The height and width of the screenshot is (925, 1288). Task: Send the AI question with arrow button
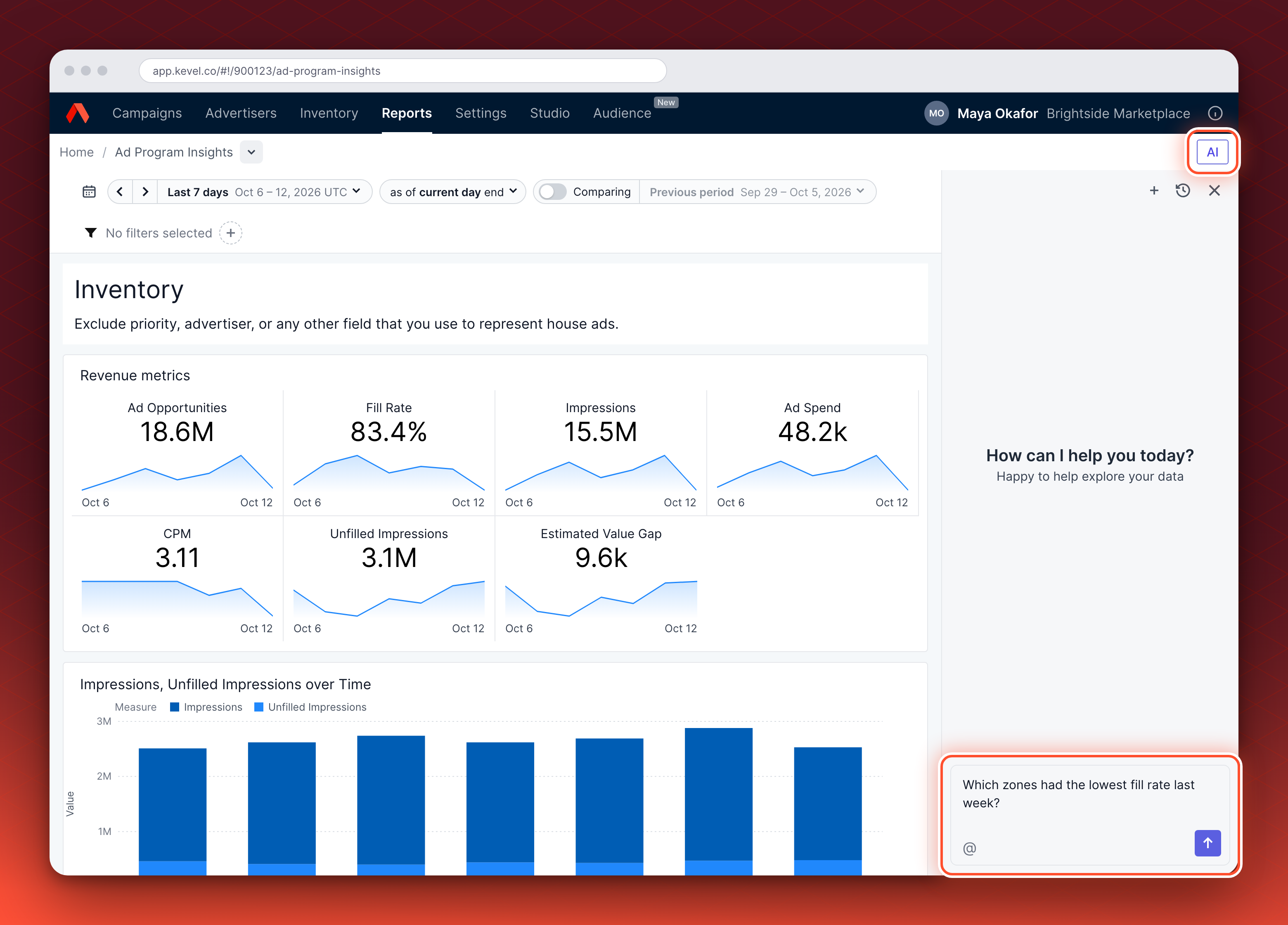1208,843
